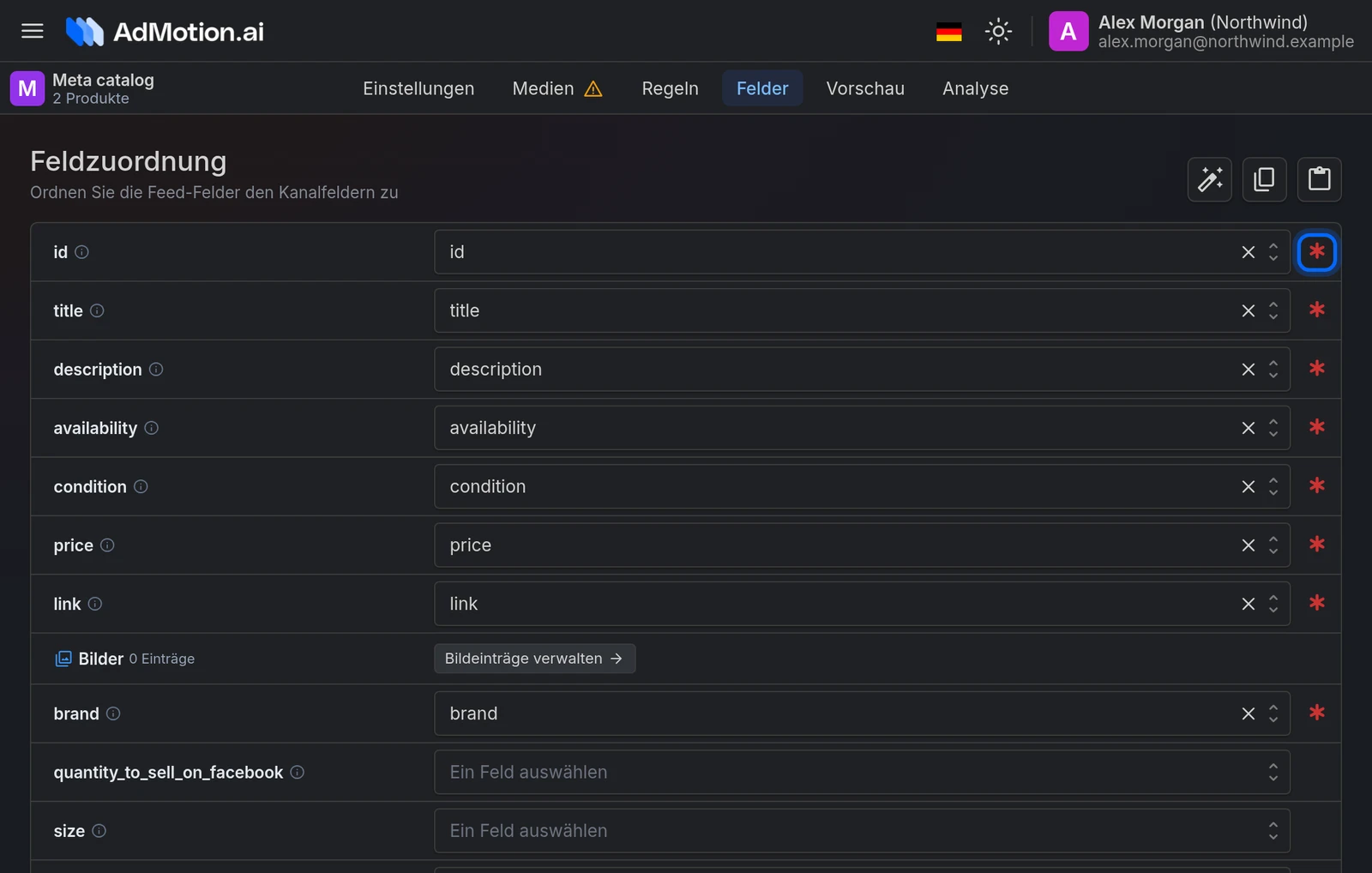Open the condition mapping dropdown
The width and height of the screenshot is (1372, 873).
coord(862,486)
